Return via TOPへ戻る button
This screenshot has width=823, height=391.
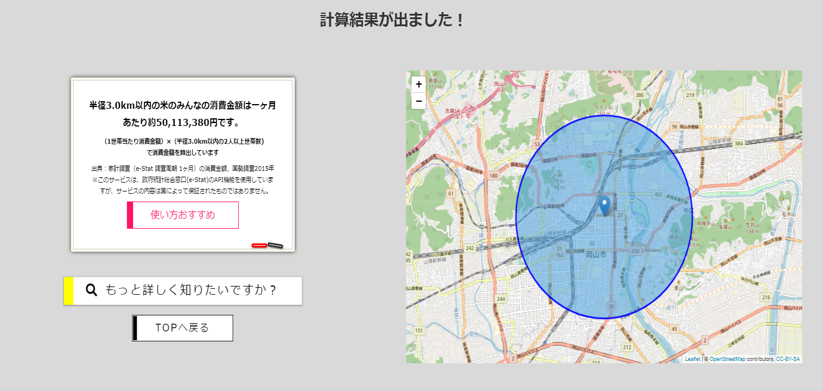(183, 328)
